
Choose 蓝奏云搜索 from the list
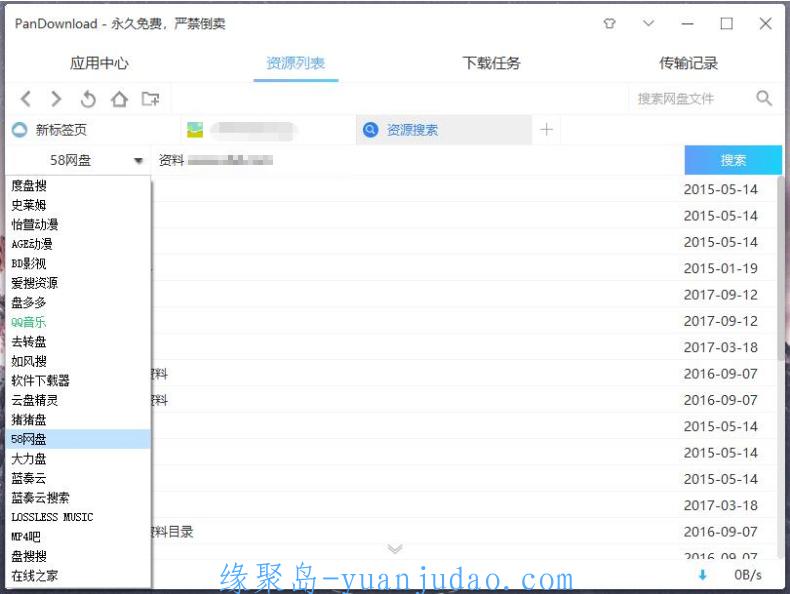pos(78,497)
